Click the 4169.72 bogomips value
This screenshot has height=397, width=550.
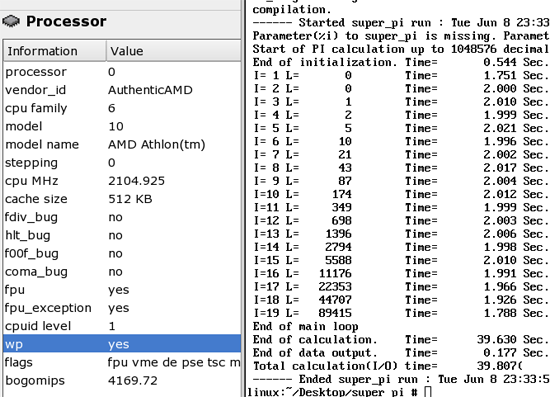point(133,381)
